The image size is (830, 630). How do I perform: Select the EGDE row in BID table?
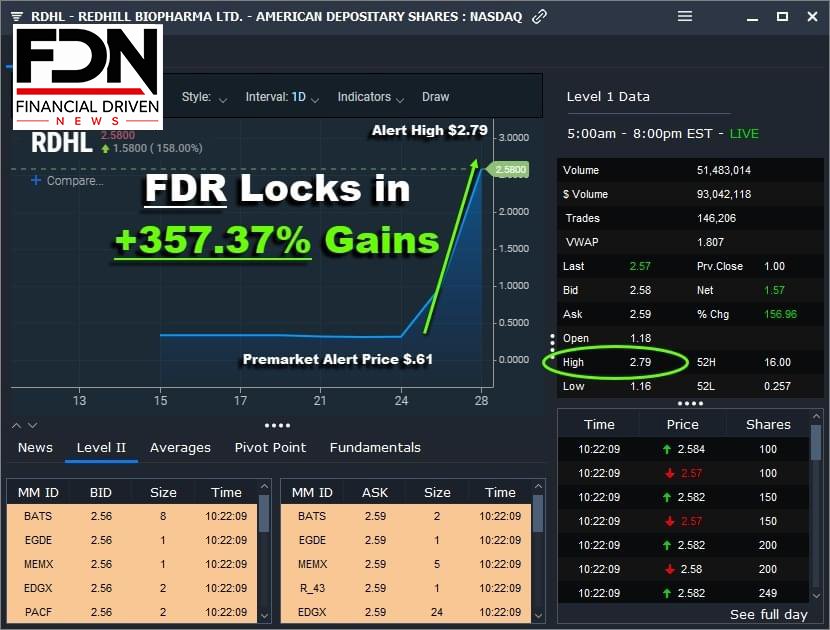pos(132,540)
